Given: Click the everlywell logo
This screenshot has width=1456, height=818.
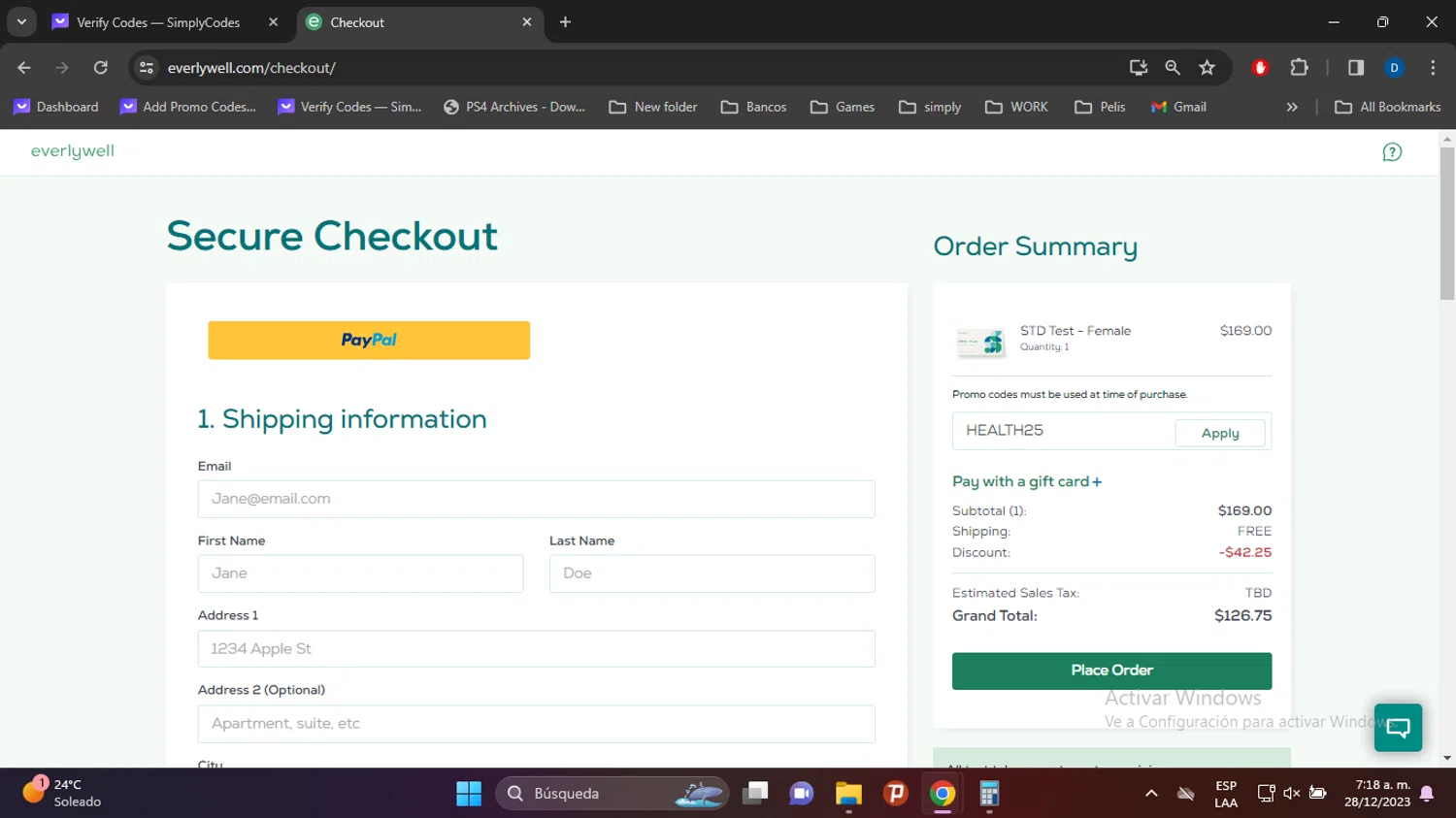Looking at the screenshot, I should click(x=73, y=151).
